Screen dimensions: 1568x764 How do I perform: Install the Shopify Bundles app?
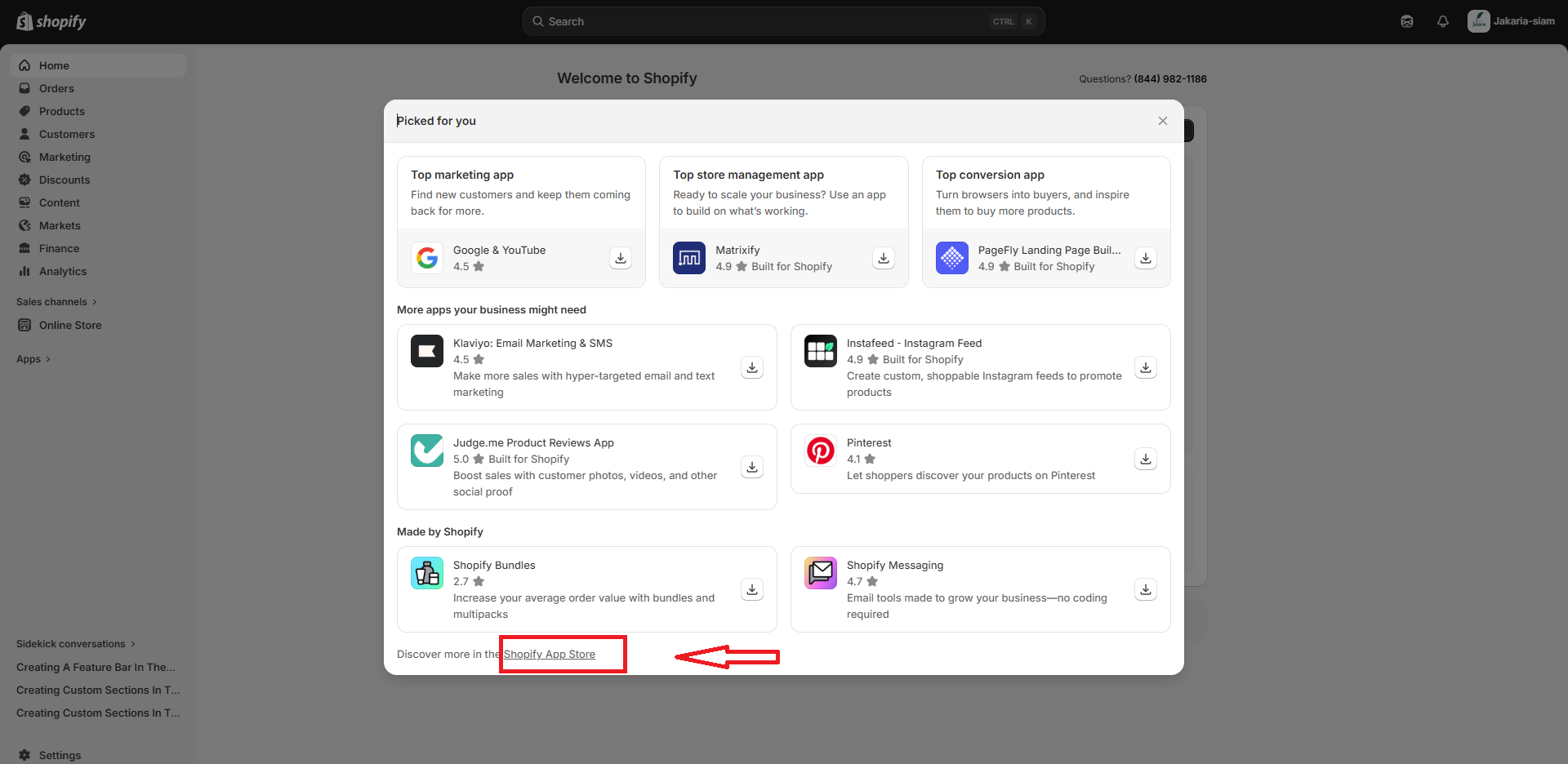pos(752,589)
